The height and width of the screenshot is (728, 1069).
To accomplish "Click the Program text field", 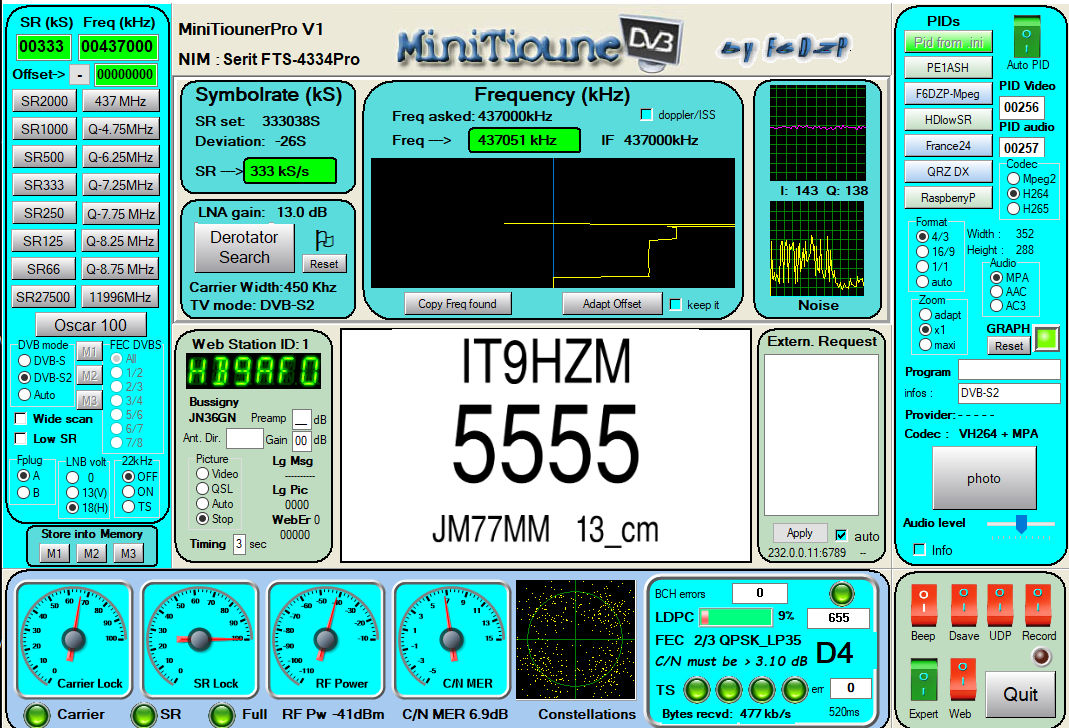I will click(x=1009, y=370).
